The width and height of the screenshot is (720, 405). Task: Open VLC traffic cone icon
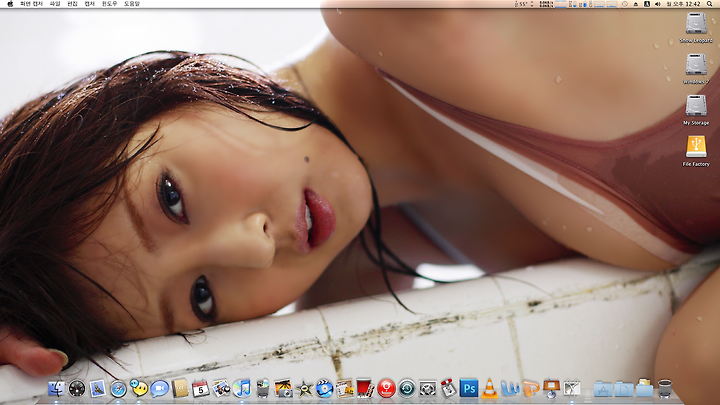pyautogui.click(x=489, y=389)
